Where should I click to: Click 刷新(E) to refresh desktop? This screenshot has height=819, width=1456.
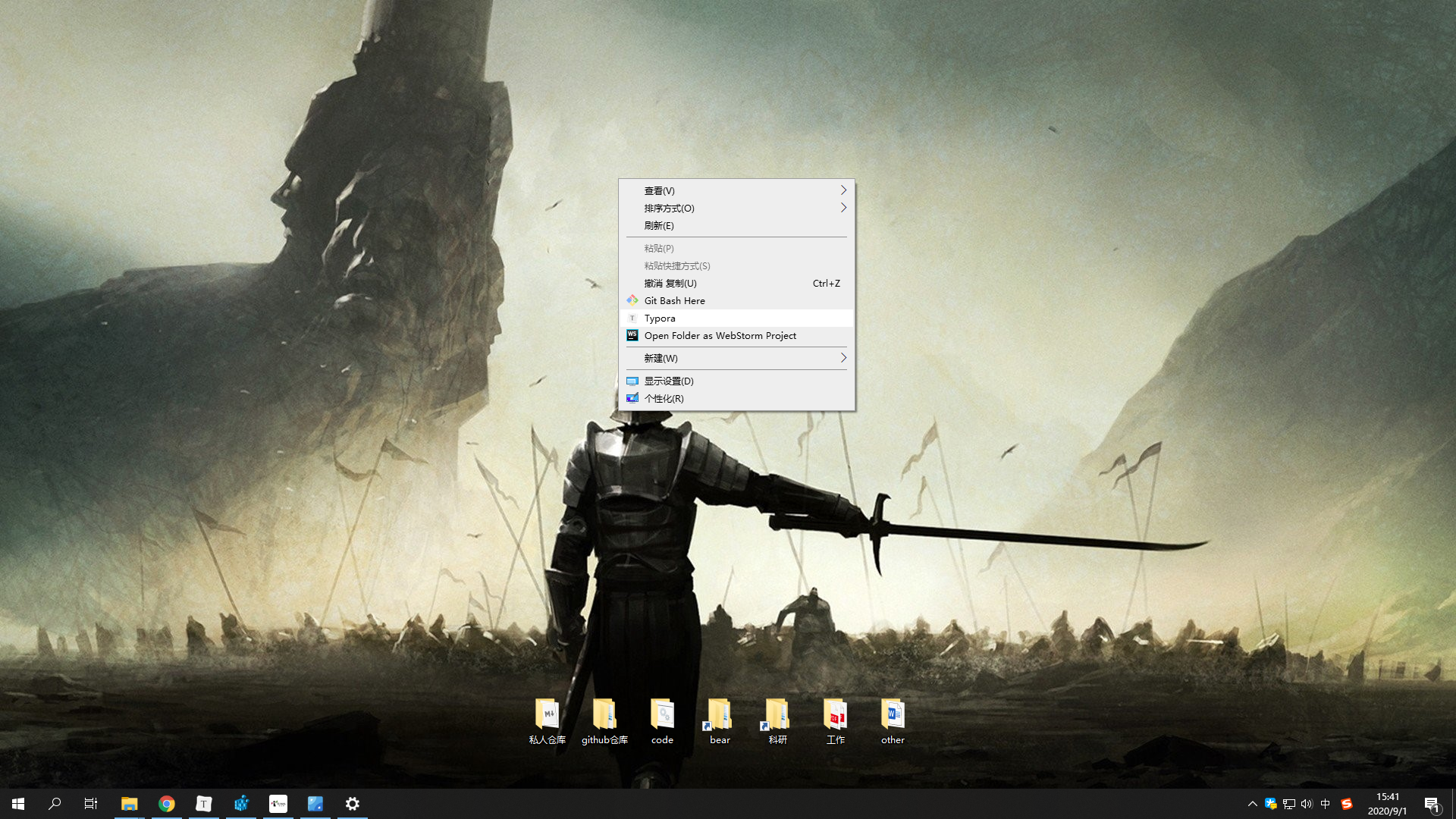click(659, 226)
